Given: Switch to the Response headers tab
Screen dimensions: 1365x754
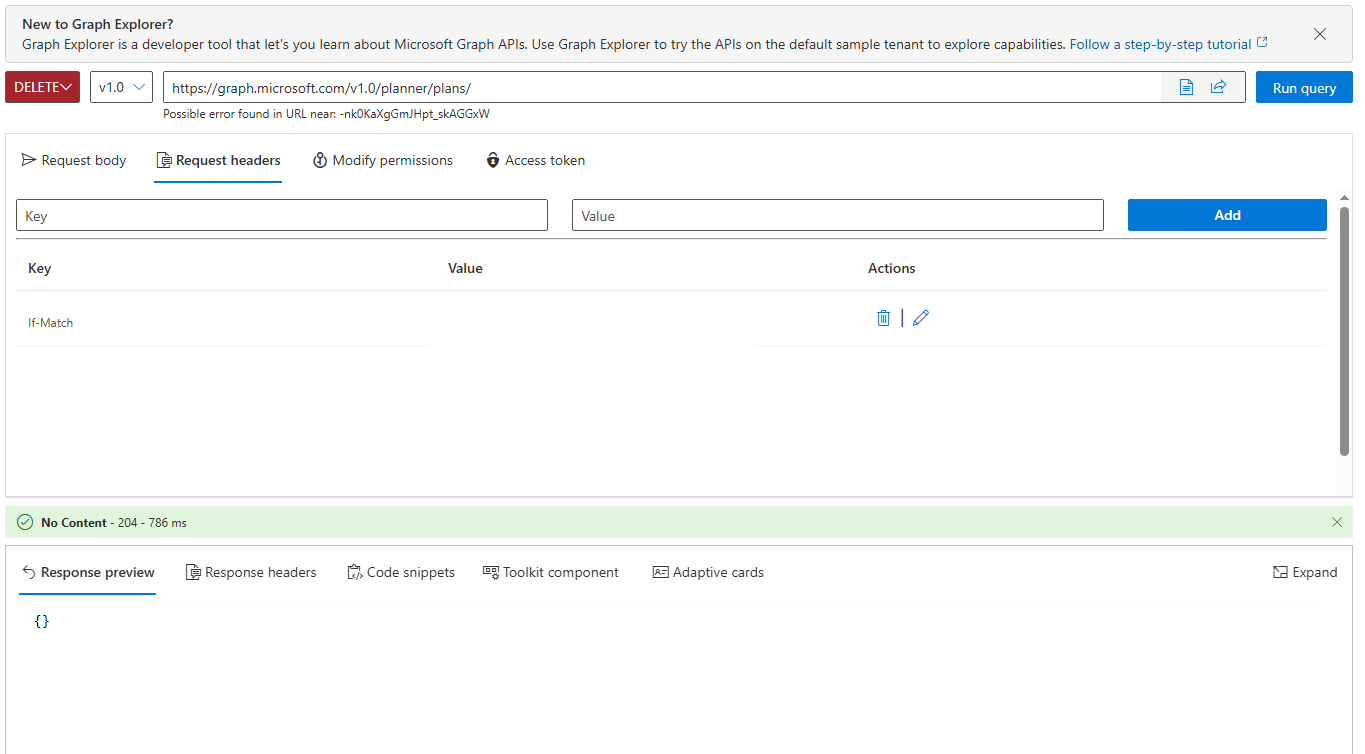Looking at the screenshot, I should (251, 573).
